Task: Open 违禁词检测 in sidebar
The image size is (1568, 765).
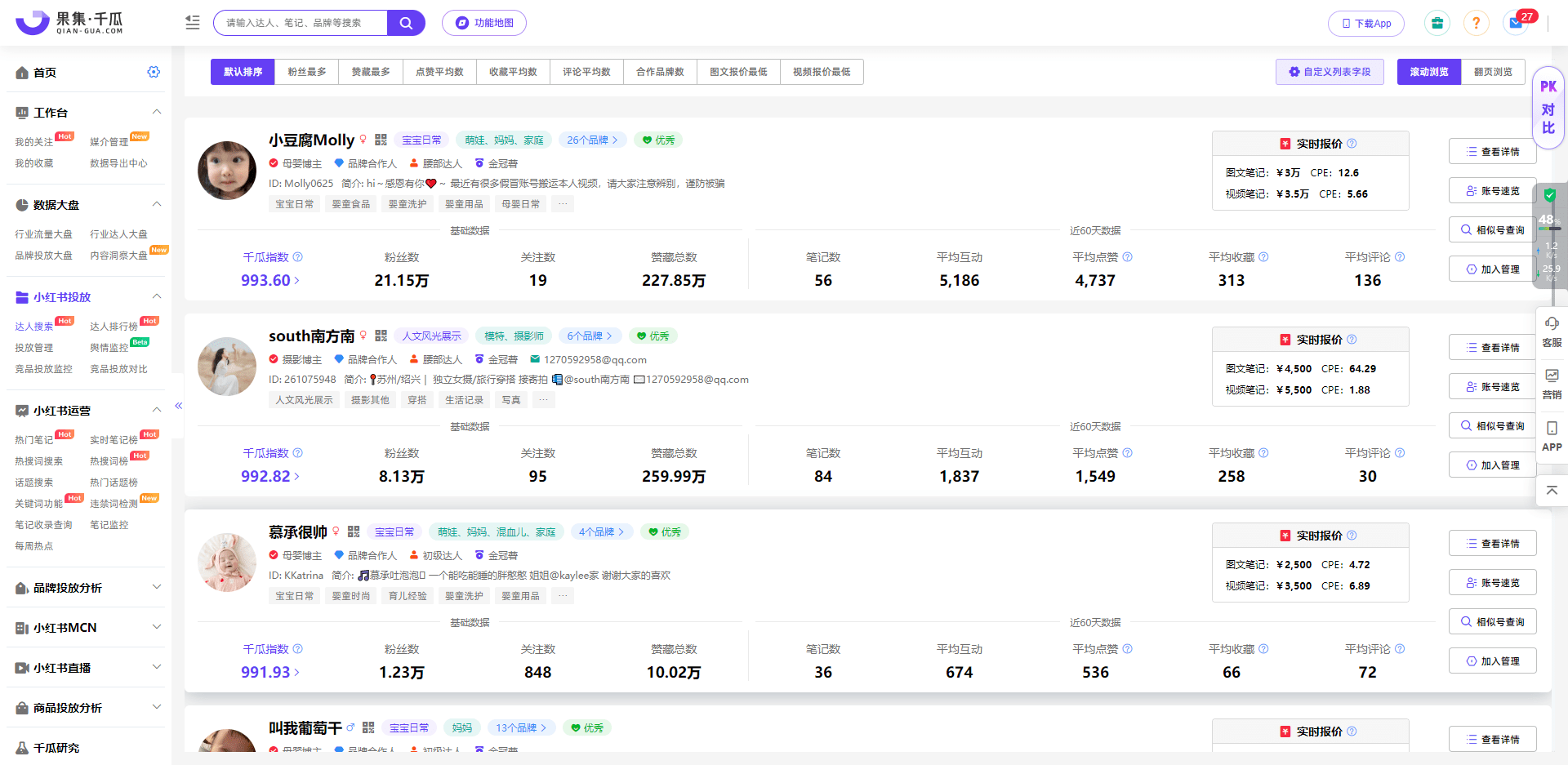Action: [114, 504]
